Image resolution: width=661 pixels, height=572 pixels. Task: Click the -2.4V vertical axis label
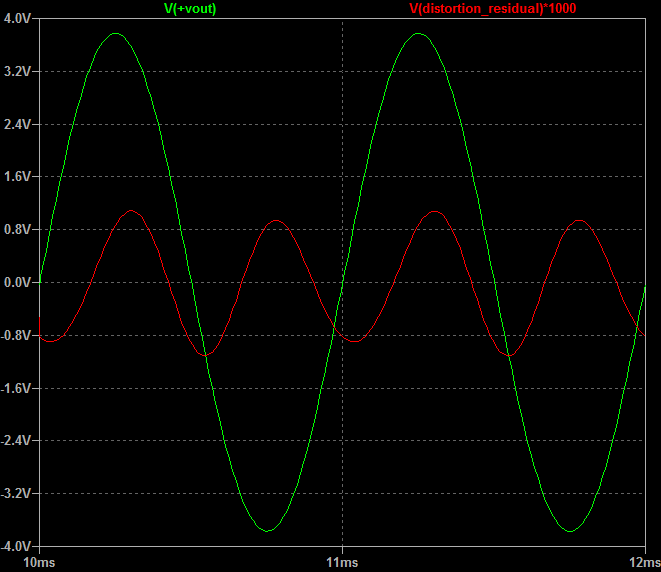point(16,440)
